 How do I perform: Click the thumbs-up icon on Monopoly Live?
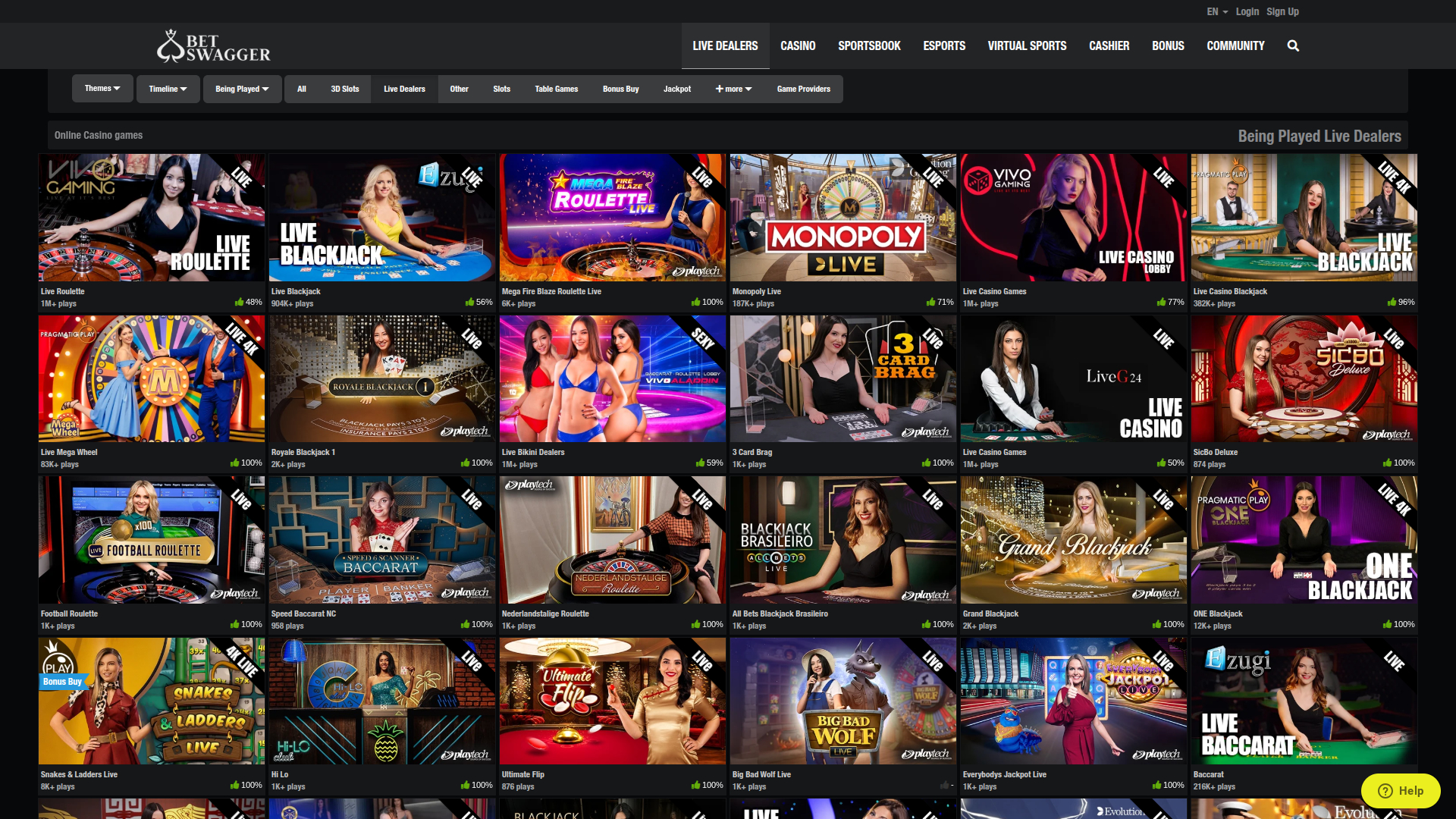930,302
